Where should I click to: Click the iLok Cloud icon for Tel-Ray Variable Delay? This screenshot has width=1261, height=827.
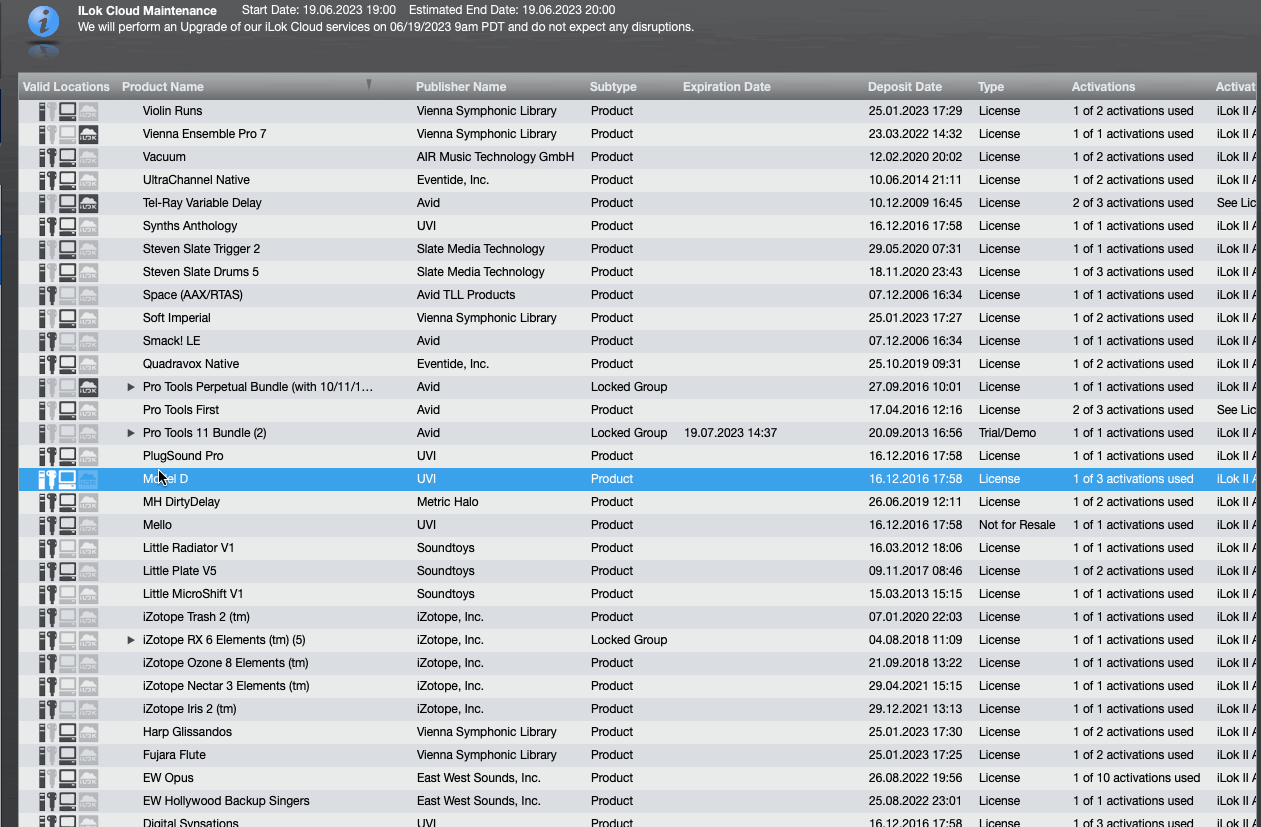point(89,203)
